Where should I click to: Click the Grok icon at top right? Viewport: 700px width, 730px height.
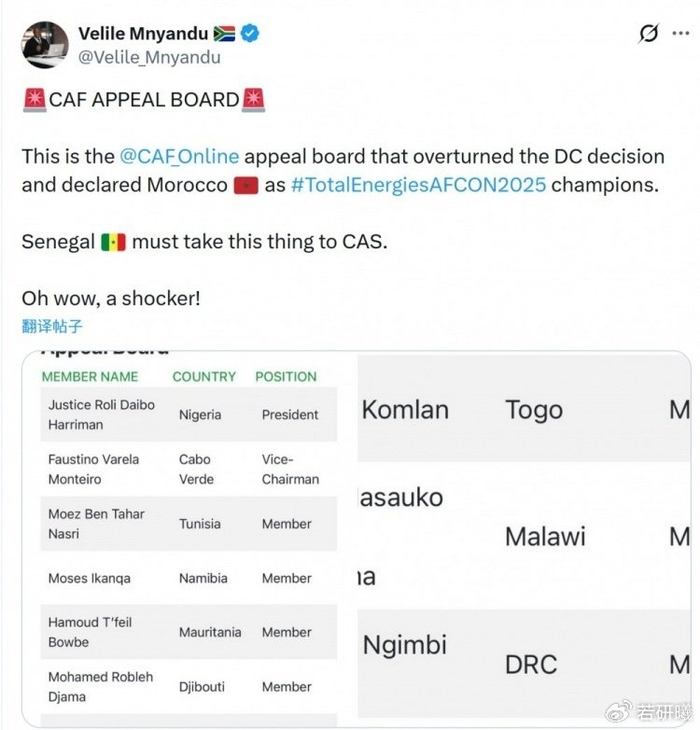click(x=649, y=33)
